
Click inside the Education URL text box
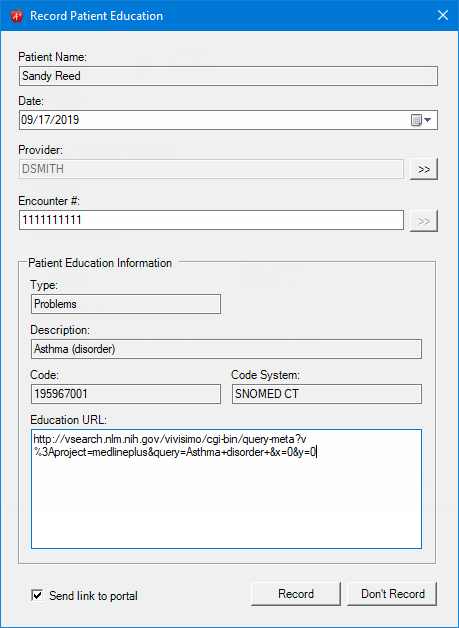click(x=226, y=489)
